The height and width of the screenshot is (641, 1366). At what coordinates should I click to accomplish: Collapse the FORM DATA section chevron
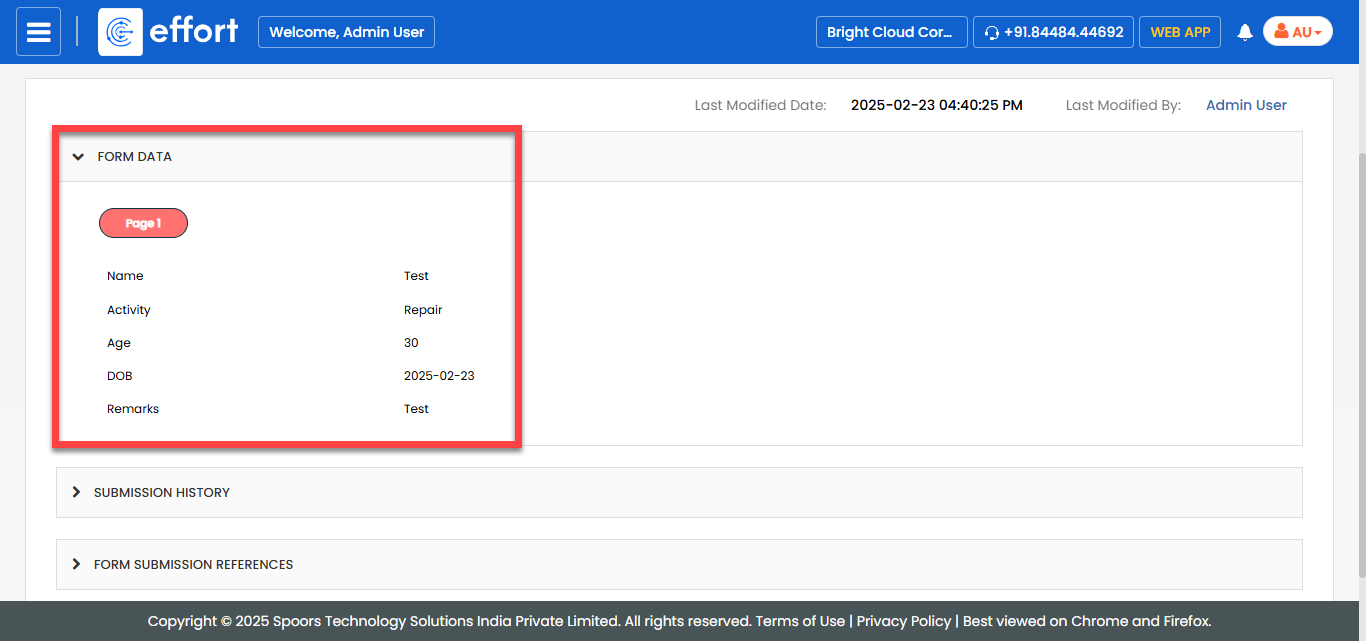[78, 157]
